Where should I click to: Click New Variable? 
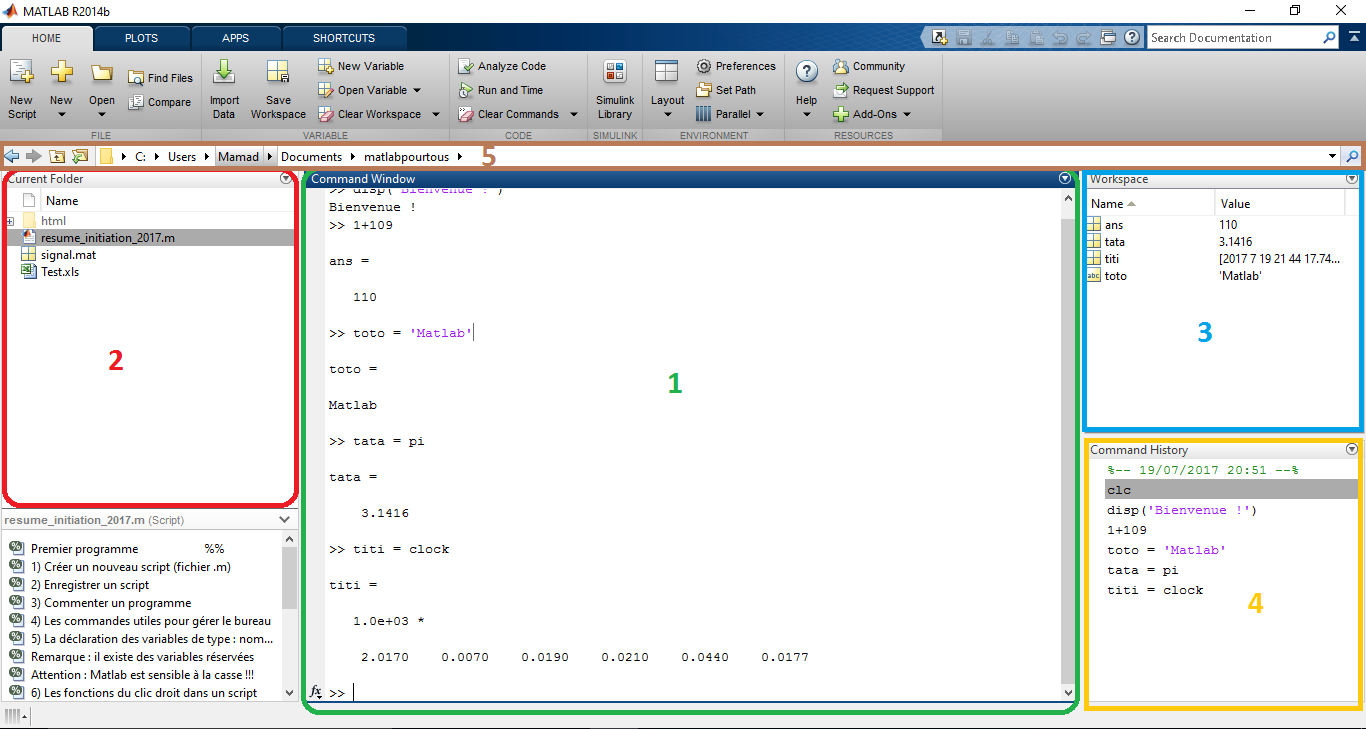[x=361, y=66]
